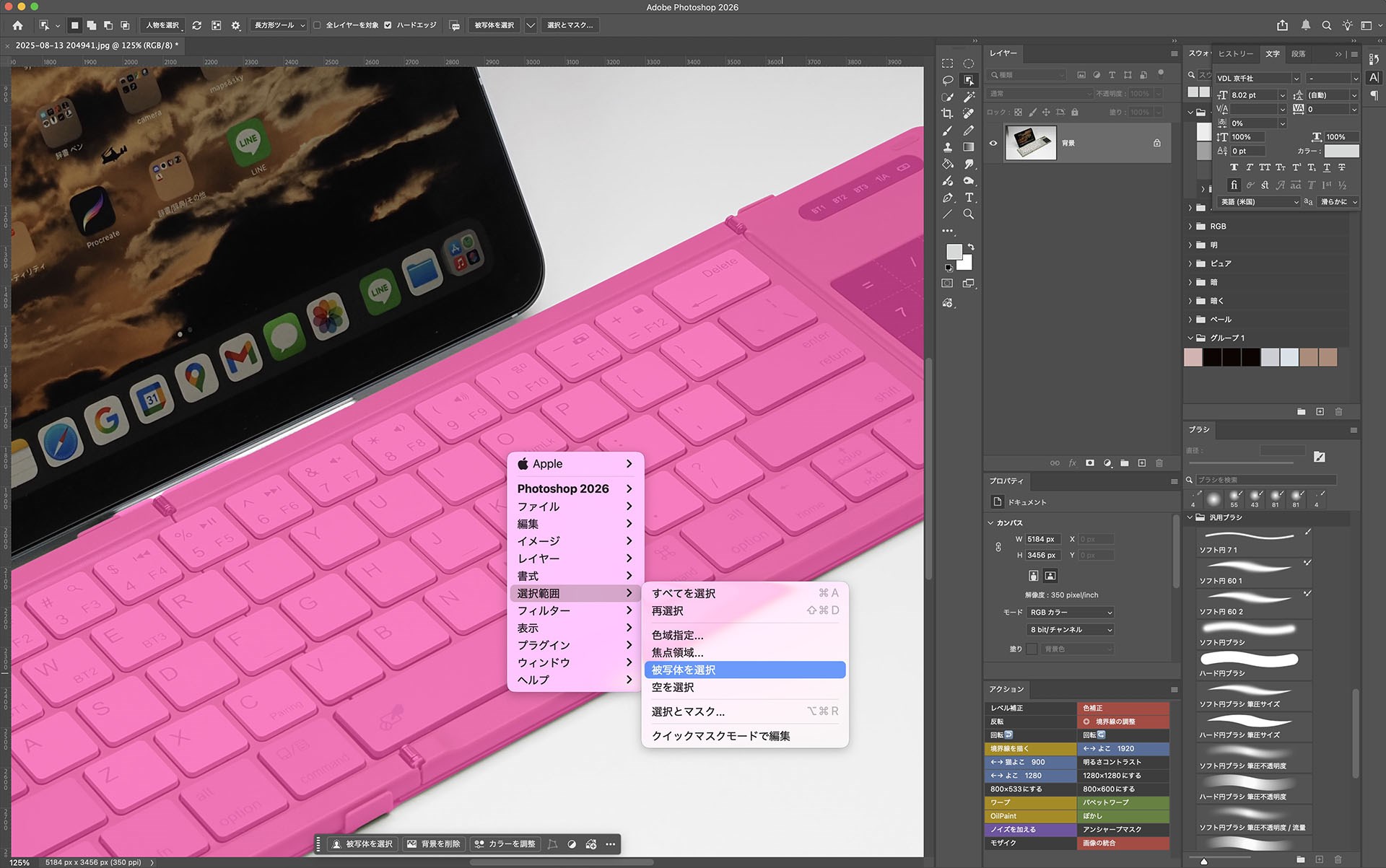Select the Crop tool in the toolbar

[946, 114]
